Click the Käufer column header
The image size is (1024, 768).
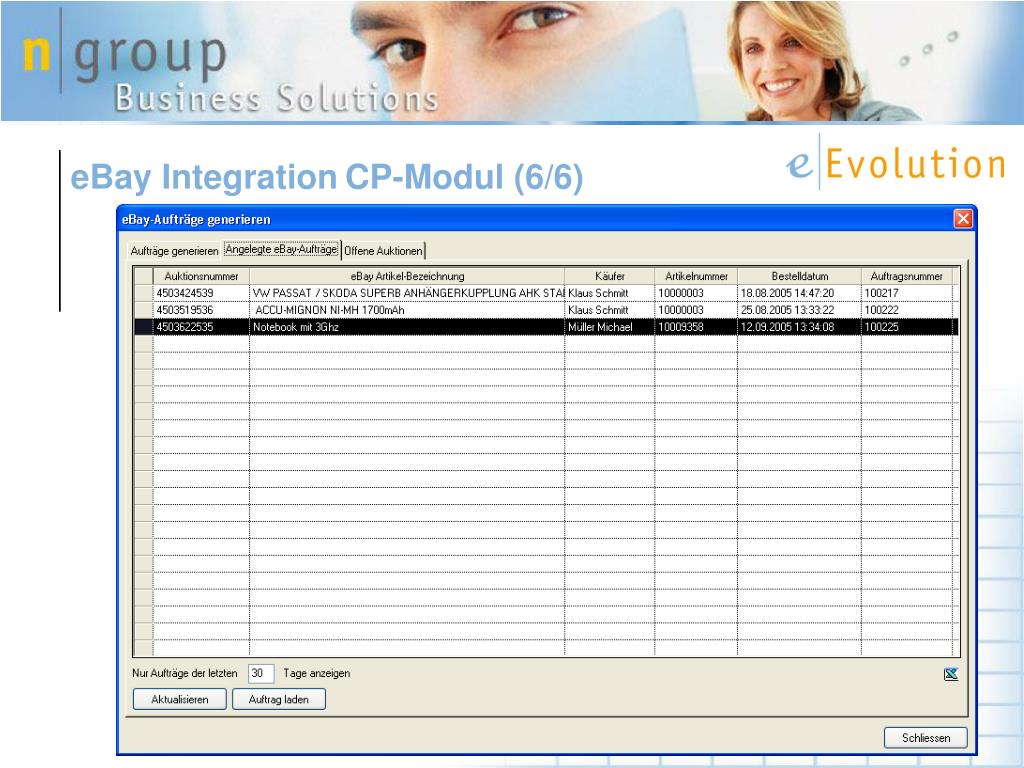(609, 276)
